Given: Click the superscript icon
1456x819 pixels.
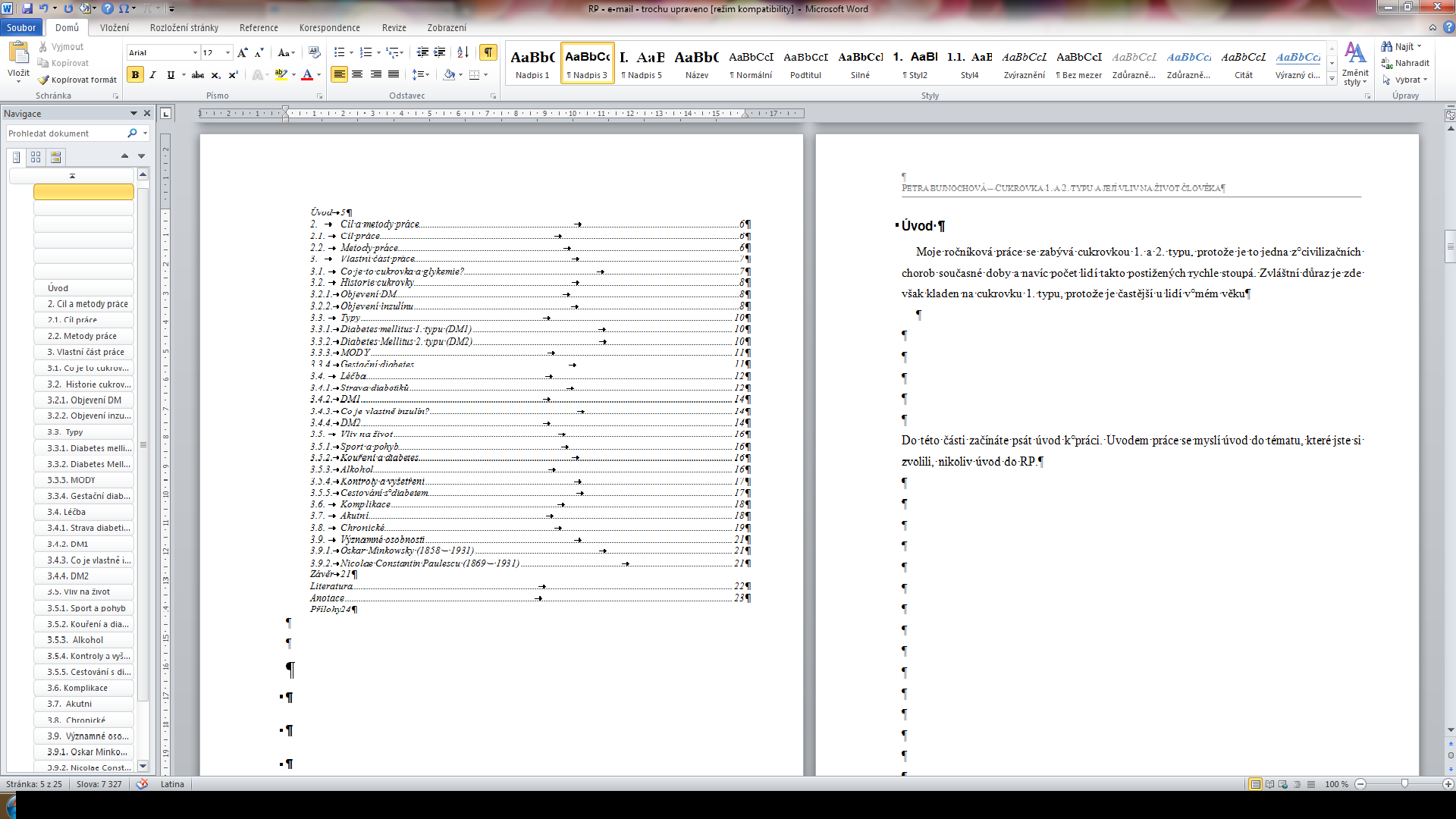Looking at the screenshot, I should coord(234,75).
